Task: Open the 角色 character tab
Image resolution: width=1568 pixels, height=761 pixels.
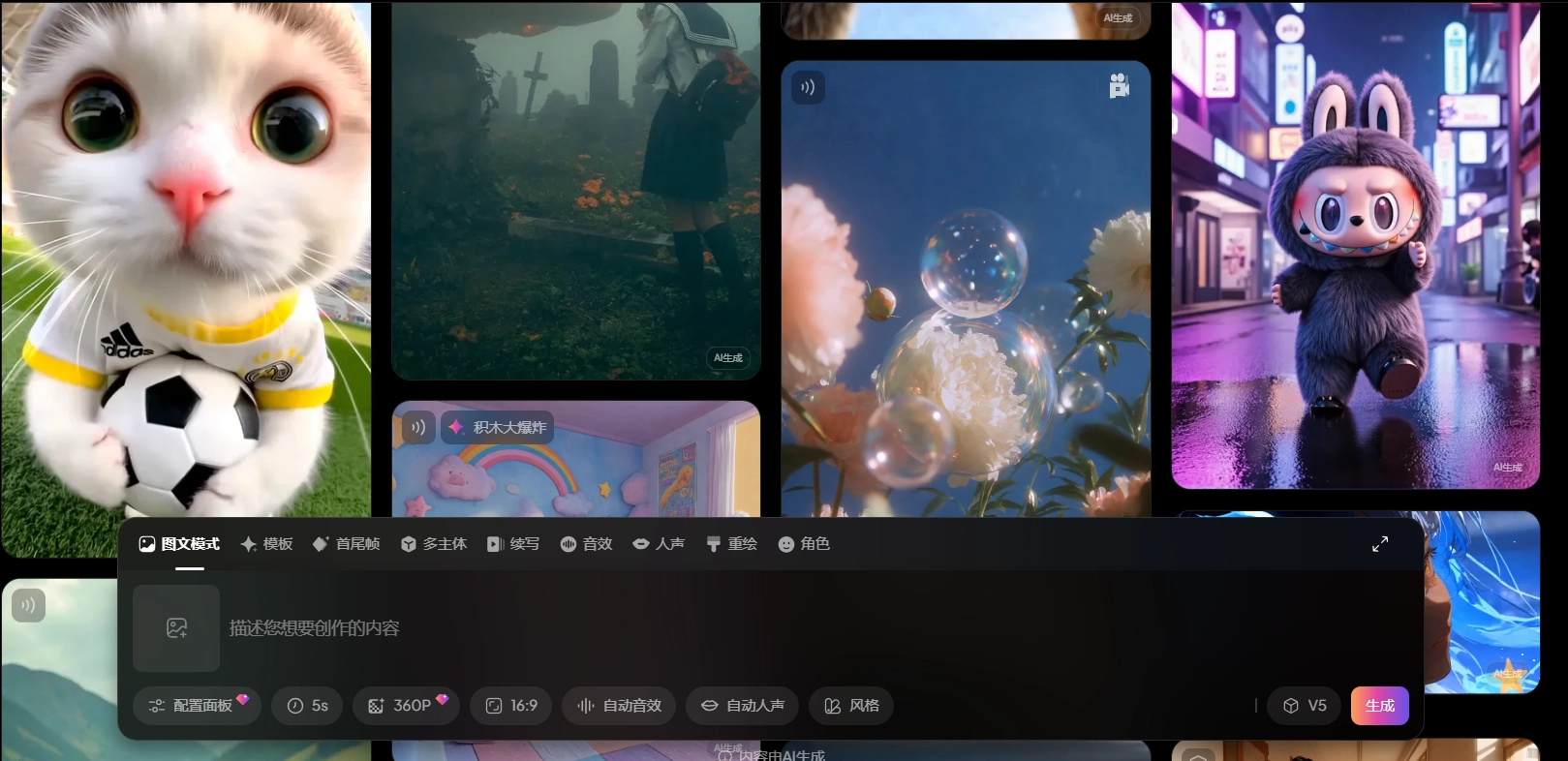Action: [804, 544]
